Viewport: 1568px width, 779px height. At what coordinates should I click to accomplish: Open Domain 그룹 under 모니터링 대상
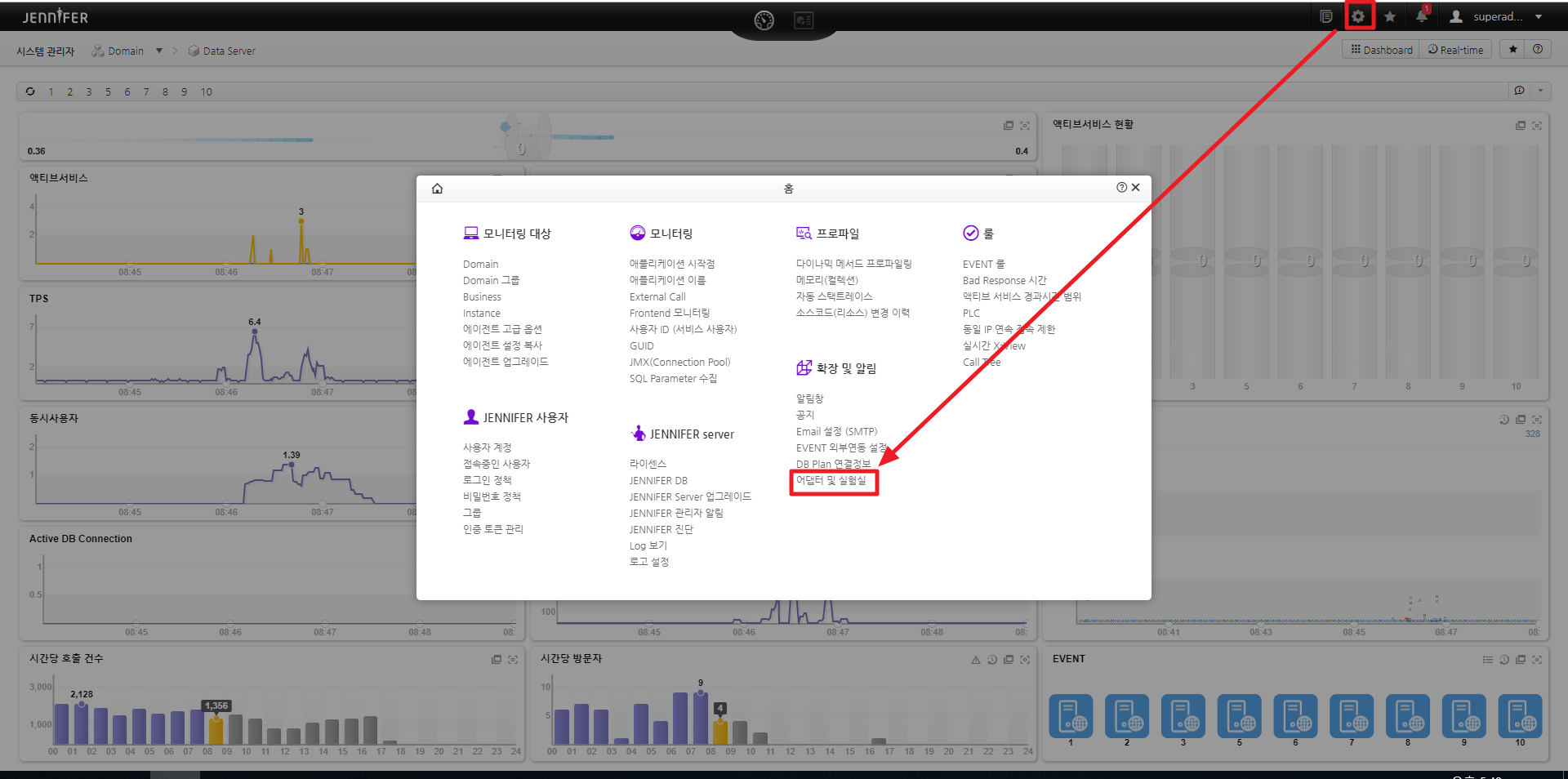[491, 280]
